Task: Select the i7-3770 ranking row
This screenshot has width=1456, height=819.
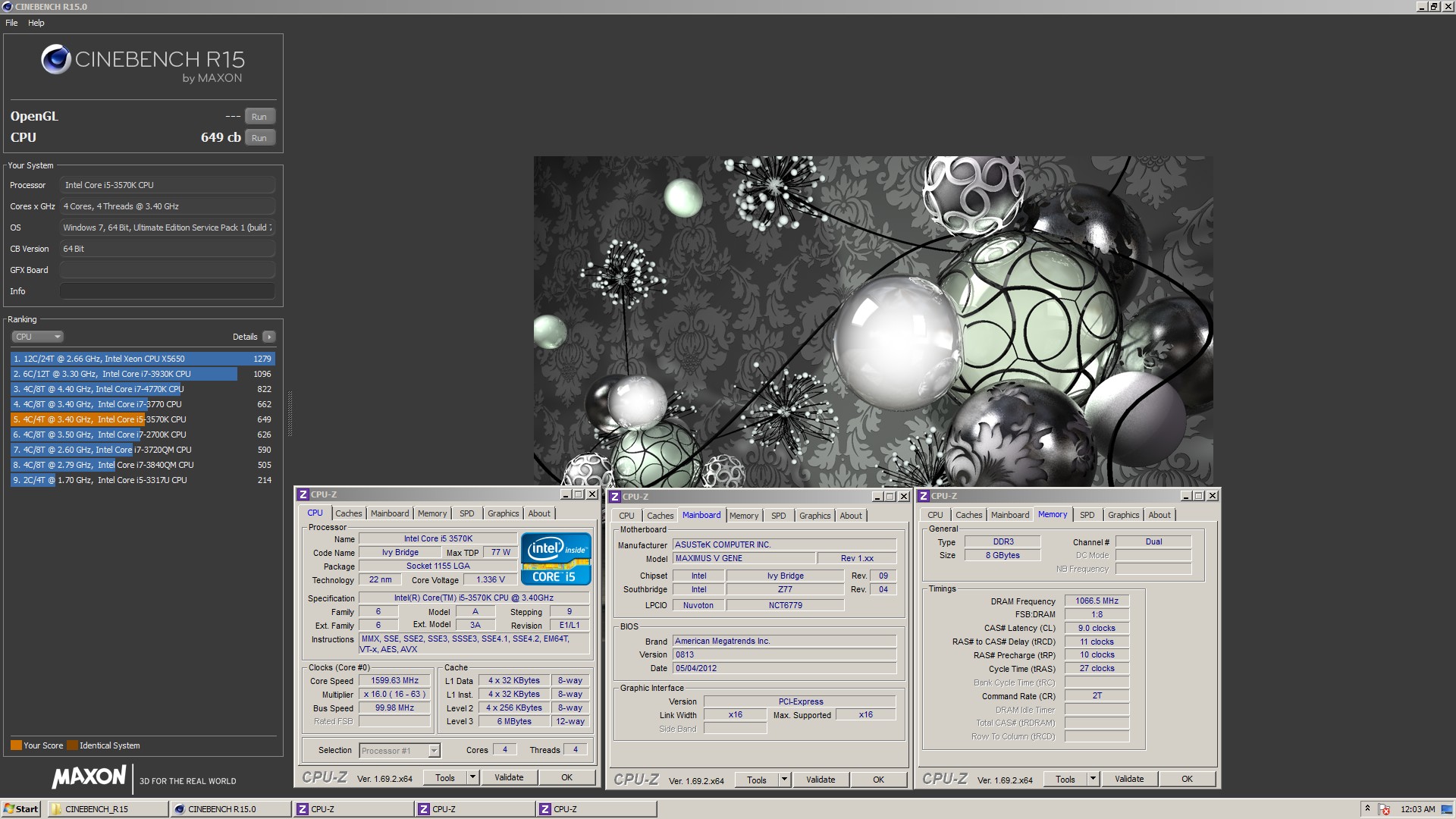Action: 142,404
